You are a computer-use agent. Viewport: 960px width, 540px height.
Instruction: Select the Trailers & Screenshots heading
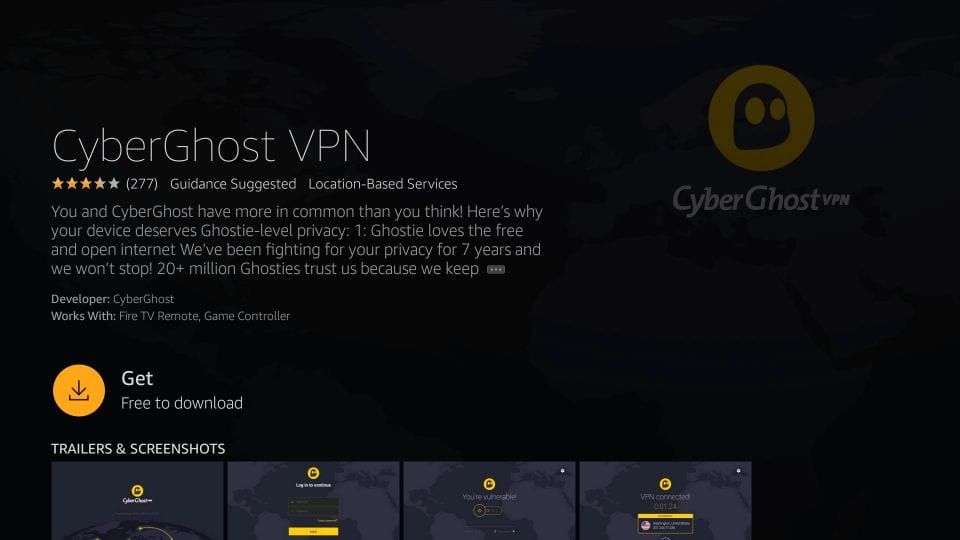click(x=138, y=449)
